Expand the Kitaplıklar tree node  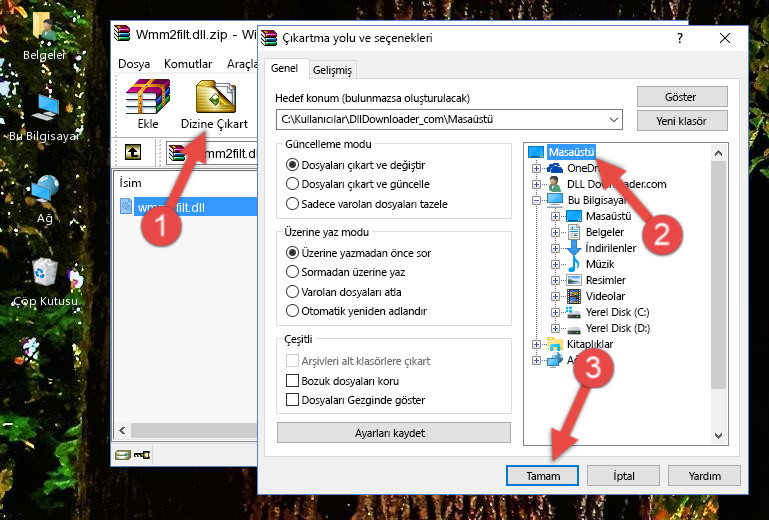click(x=536, y=344)
